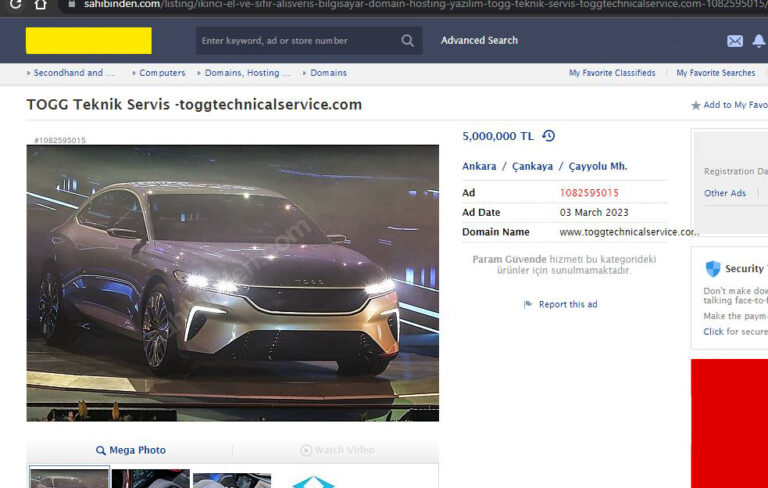Open the Watch Video tab
Viewport: 768px width, 488px height.
[x=337, y=451]
